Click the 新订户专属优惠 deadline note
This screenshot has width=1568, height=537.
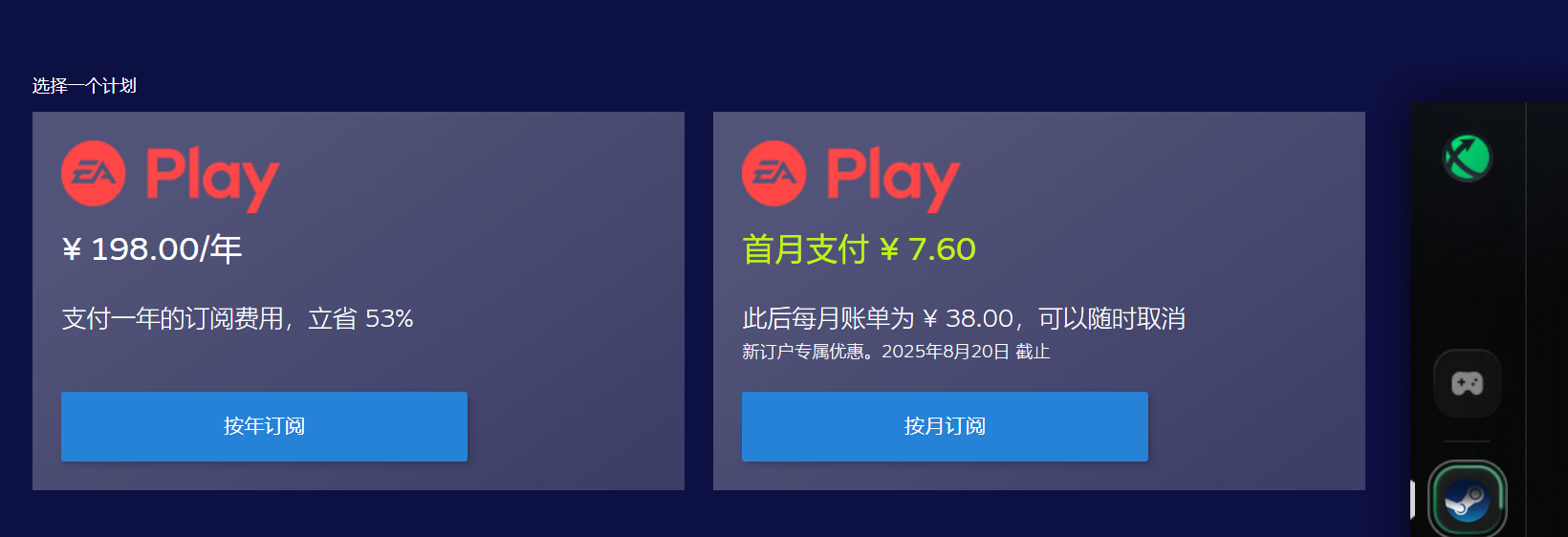(x=896, y=352)
